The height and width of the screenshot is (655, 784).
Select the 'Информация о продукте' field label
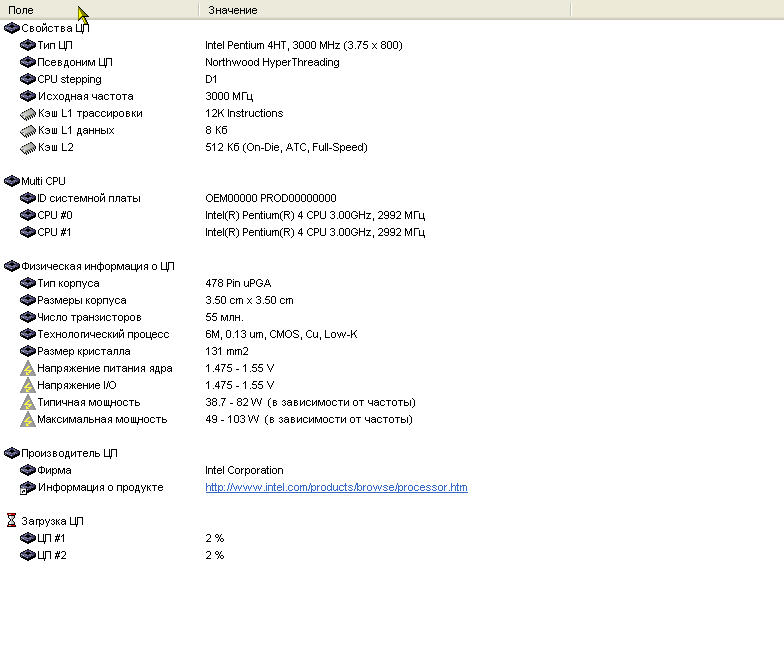100,487
